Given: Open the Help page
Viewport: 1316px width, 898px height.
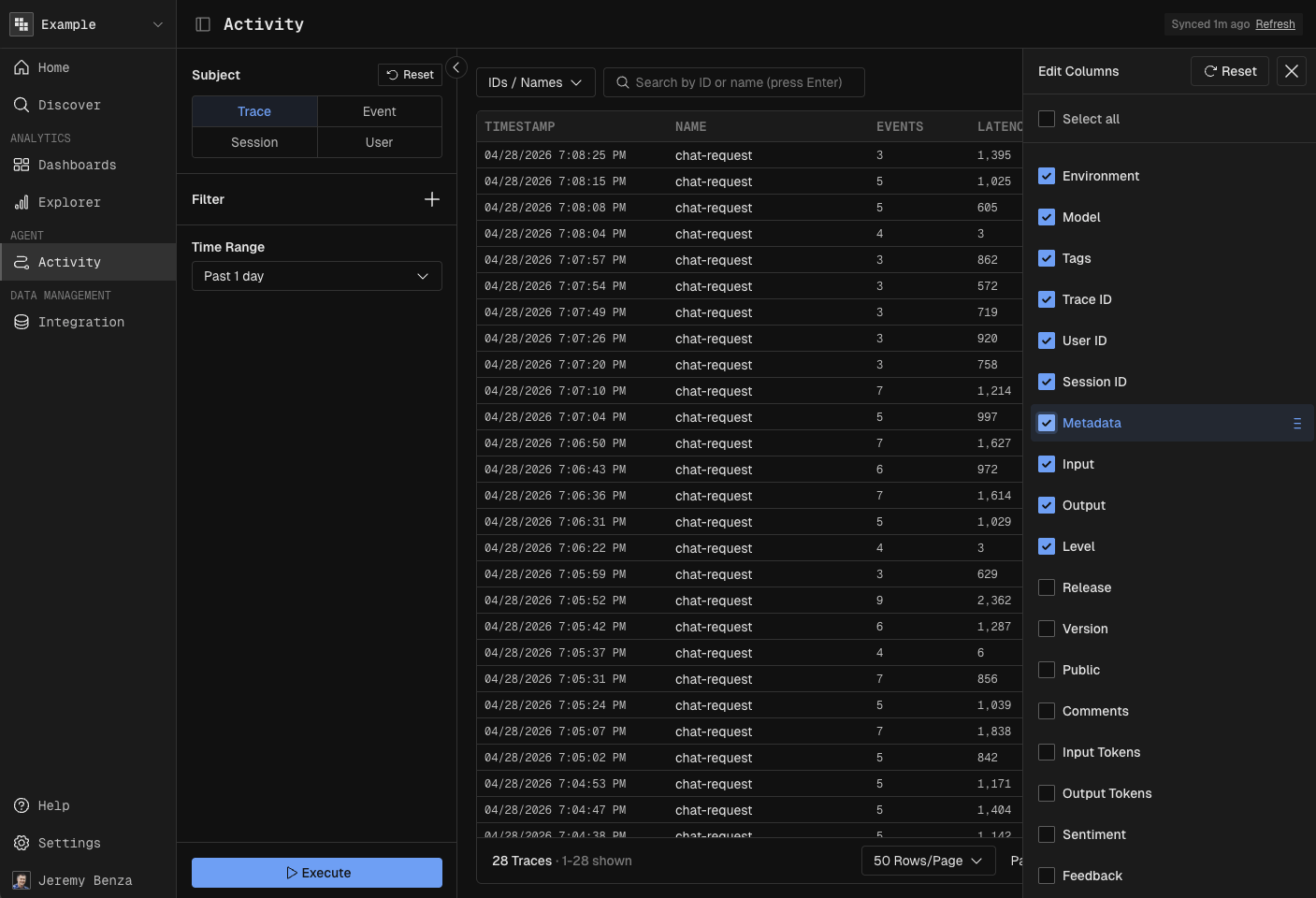Looking at the screenshot, I should (53, 806).
